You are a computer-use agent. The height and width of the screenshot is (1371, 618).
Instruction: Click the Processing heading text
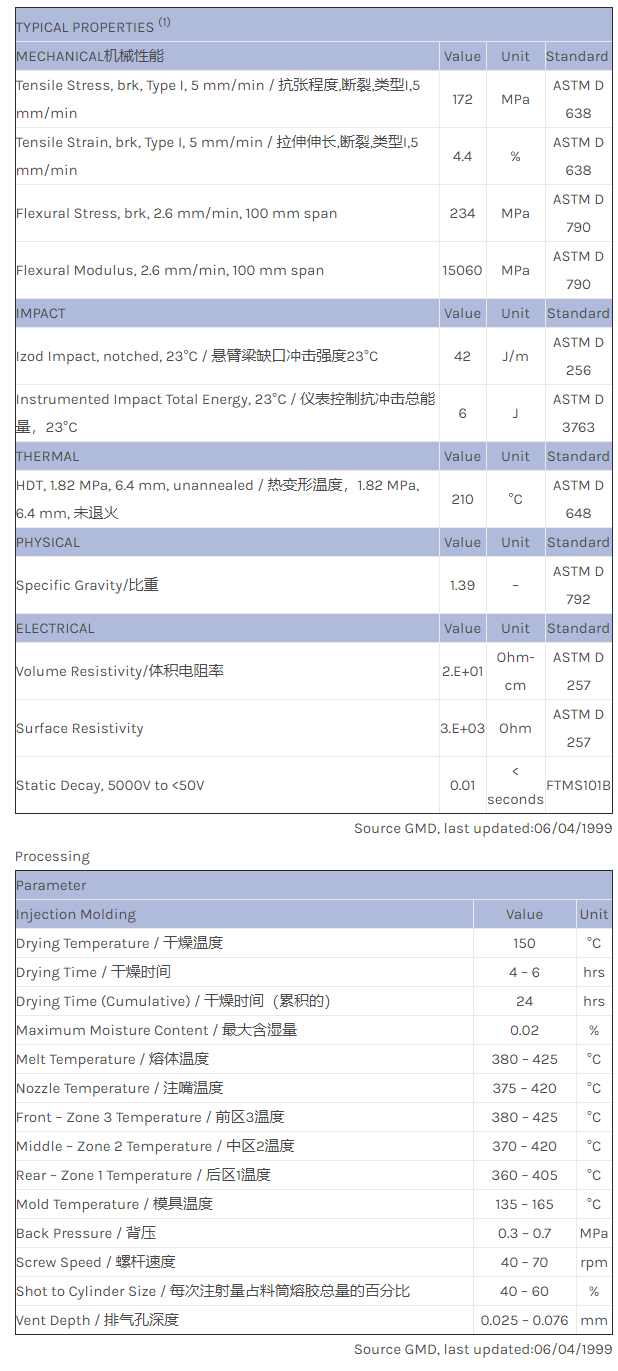coord(52,856)
